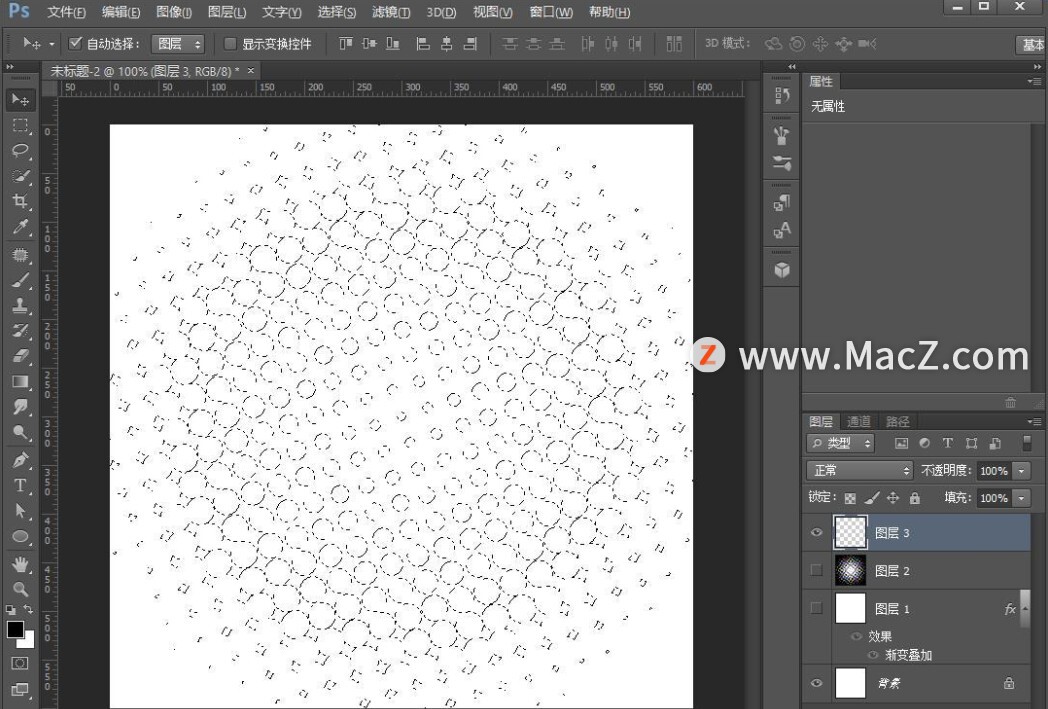Open the 属性 panel flyout menu

pyautogui.click(x=1034, y=81)
